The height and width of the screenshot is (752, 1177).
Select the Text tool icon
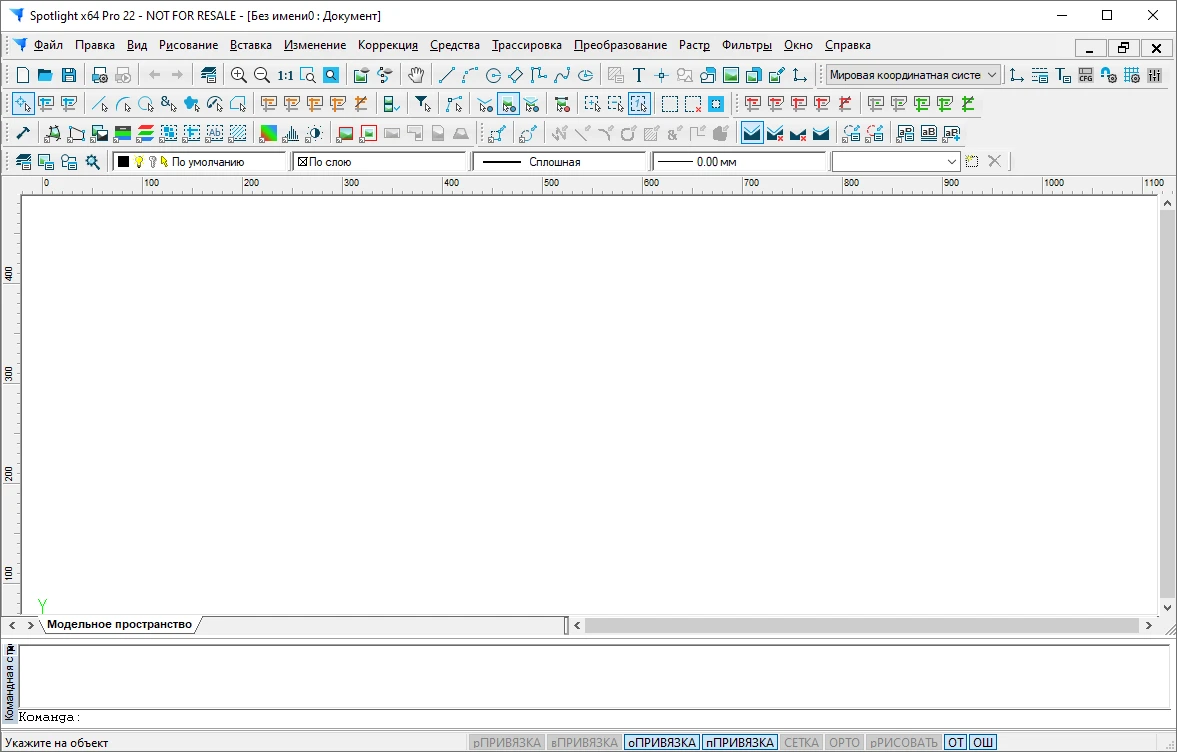coord(639,75)
